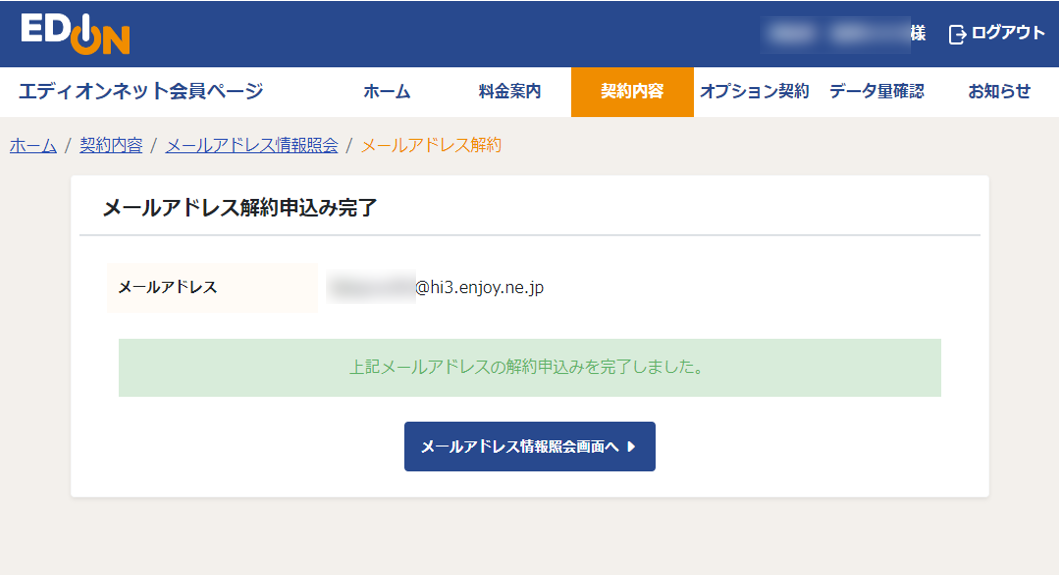Click the green cancellation-complete message banner
Image resolution: width=1059 pixels, height=576 pixels.
pos(529,367)
